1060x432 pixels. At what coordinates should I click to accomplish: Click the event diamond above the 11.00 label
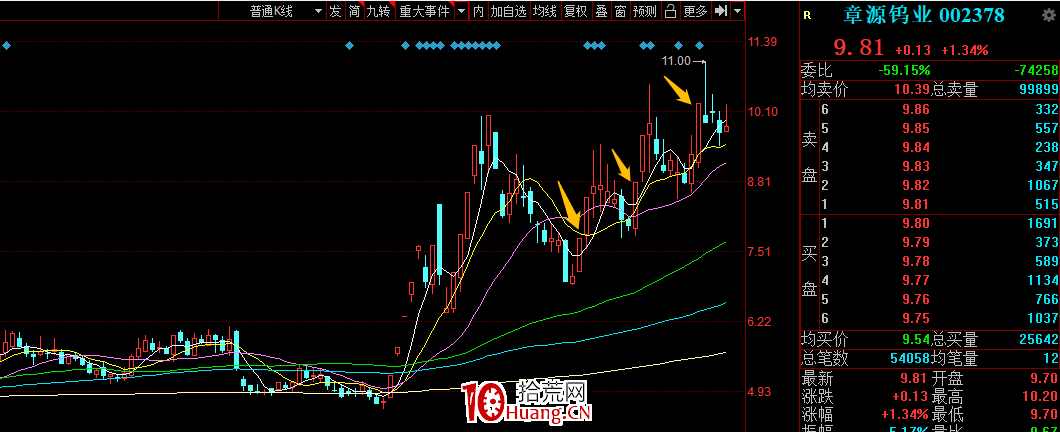(681, 46)
